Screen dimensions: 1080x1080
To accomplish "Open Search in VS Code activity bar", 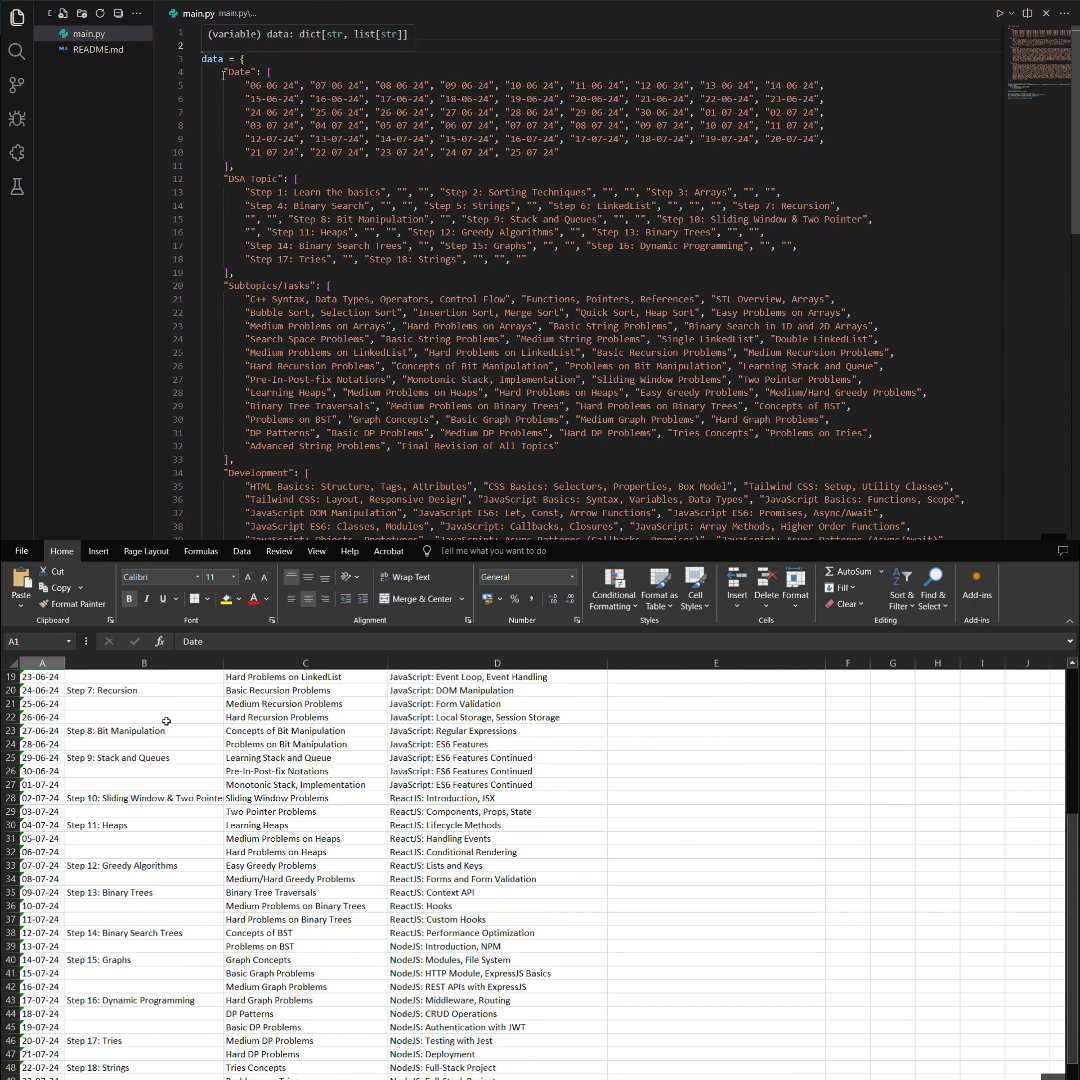I will point(17,51).
